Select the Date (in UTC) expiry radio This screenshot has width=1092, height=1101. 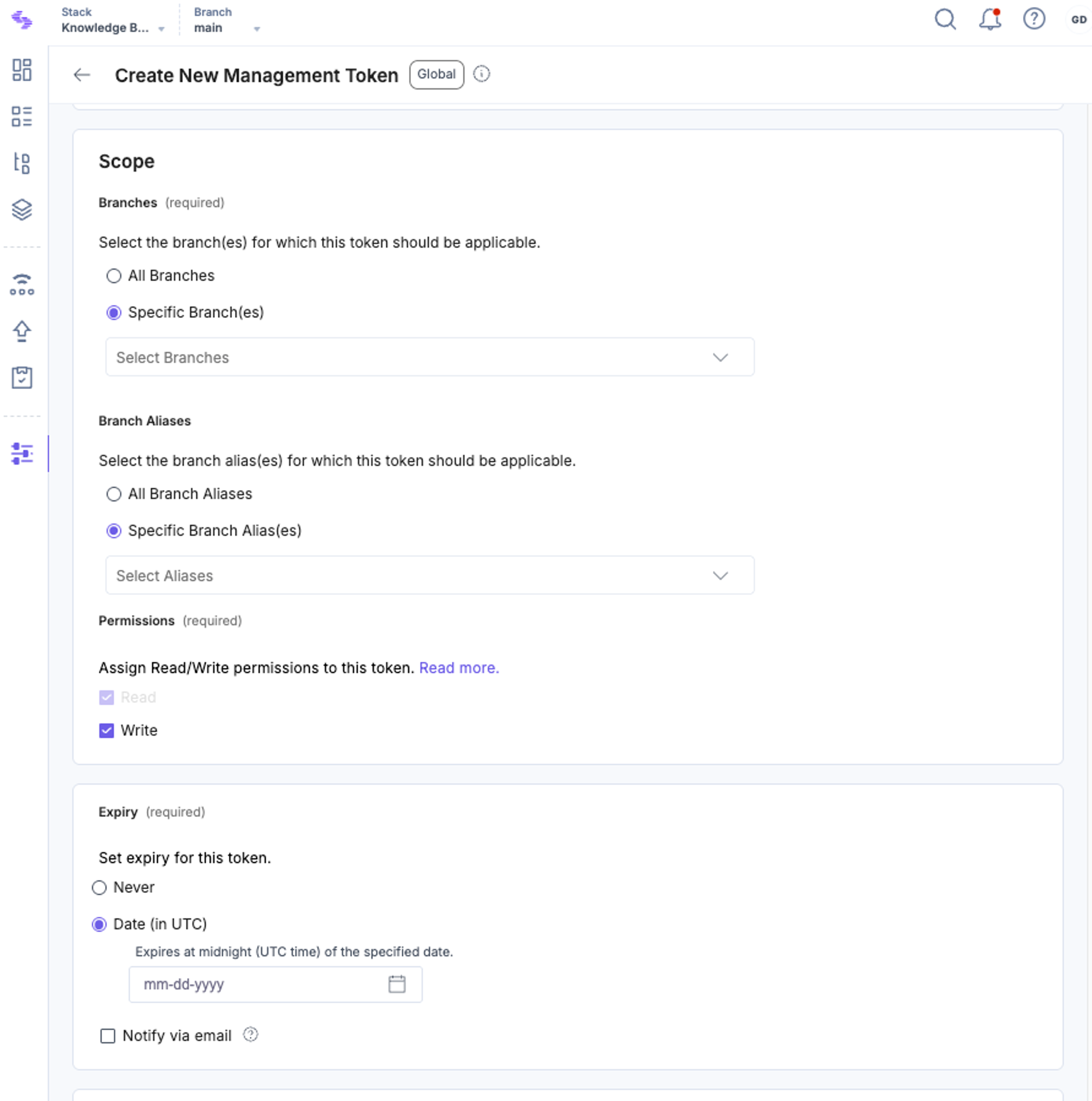(99, 924)
